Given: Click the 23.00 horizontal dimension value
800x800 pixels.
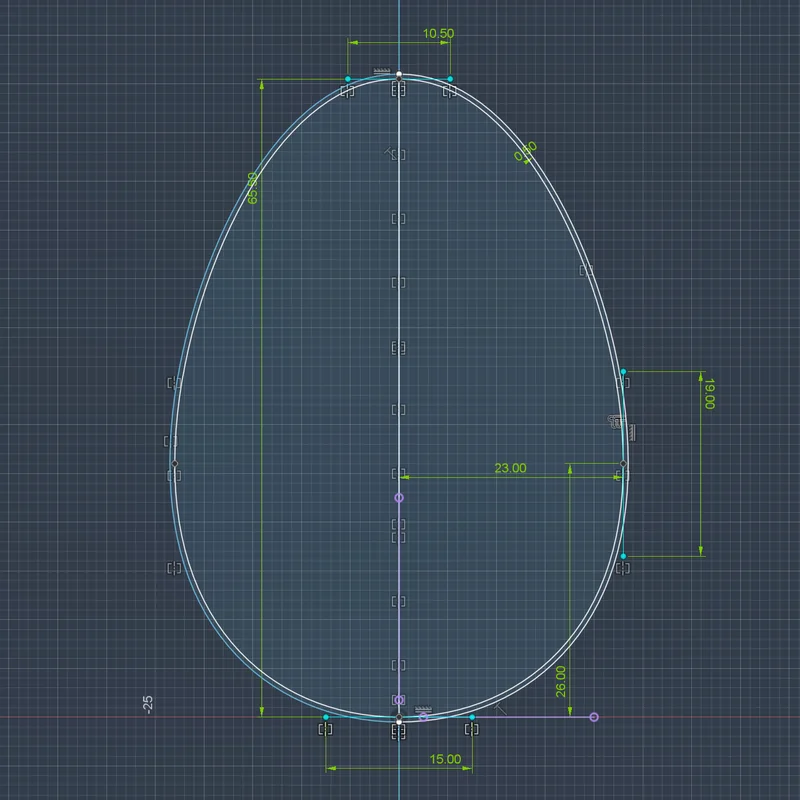Looking at the screenshot, I should point(510,468).
